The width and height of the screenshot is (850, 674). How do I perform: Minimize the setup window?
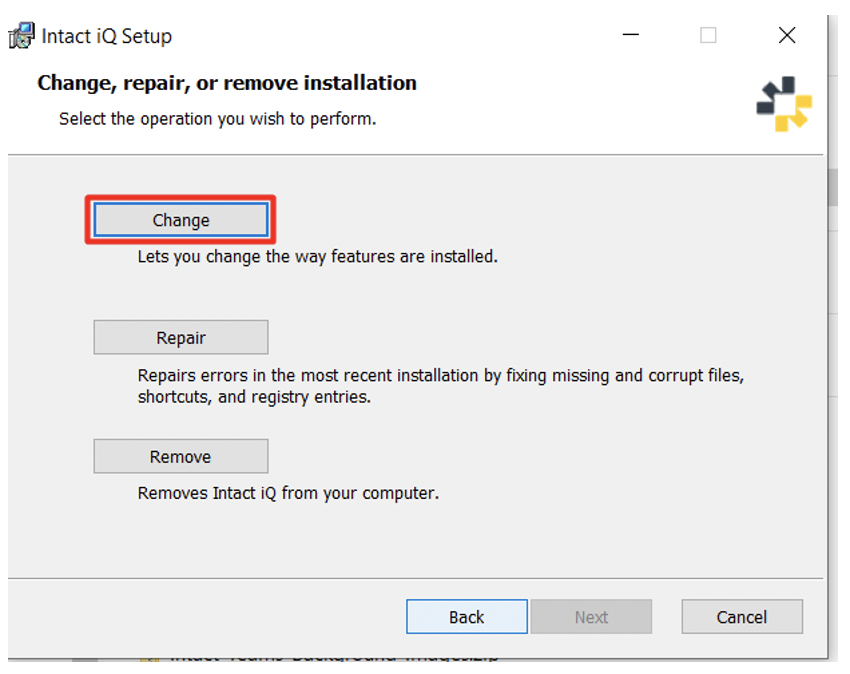630,35
